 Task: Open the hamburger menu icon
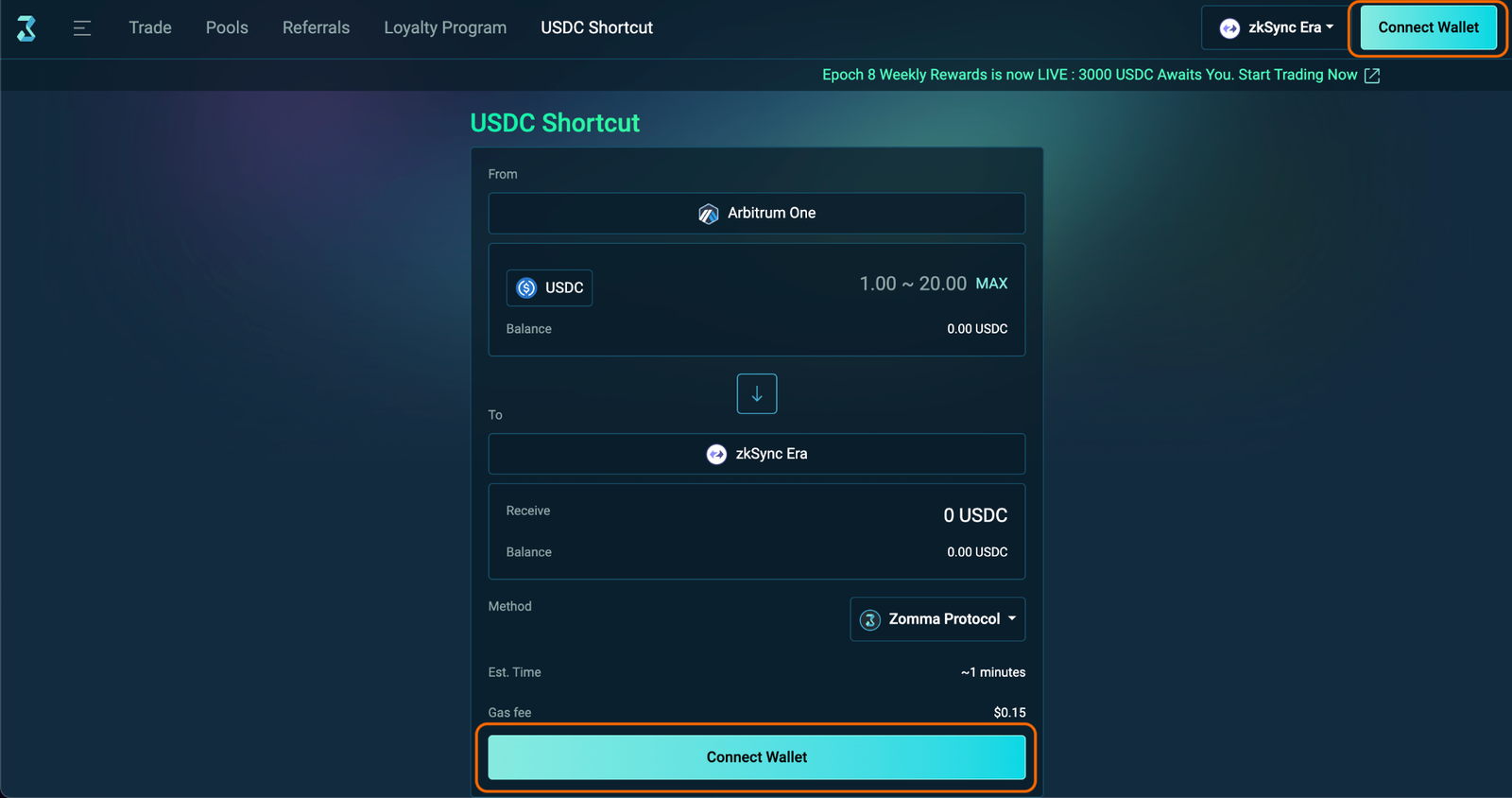82,28
